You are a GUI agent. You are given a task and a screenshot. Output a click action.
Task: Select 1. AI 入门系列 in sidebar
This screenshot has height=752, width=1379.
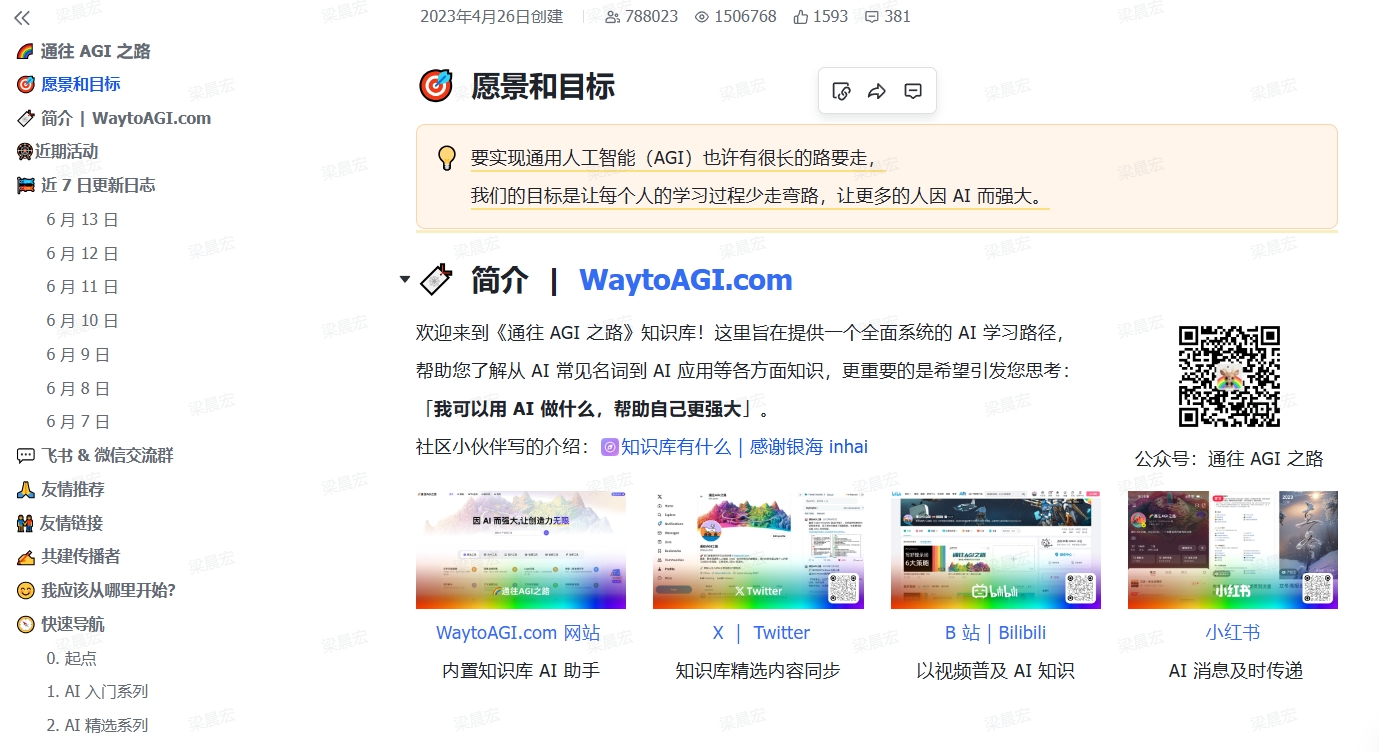tap(97, 691)
